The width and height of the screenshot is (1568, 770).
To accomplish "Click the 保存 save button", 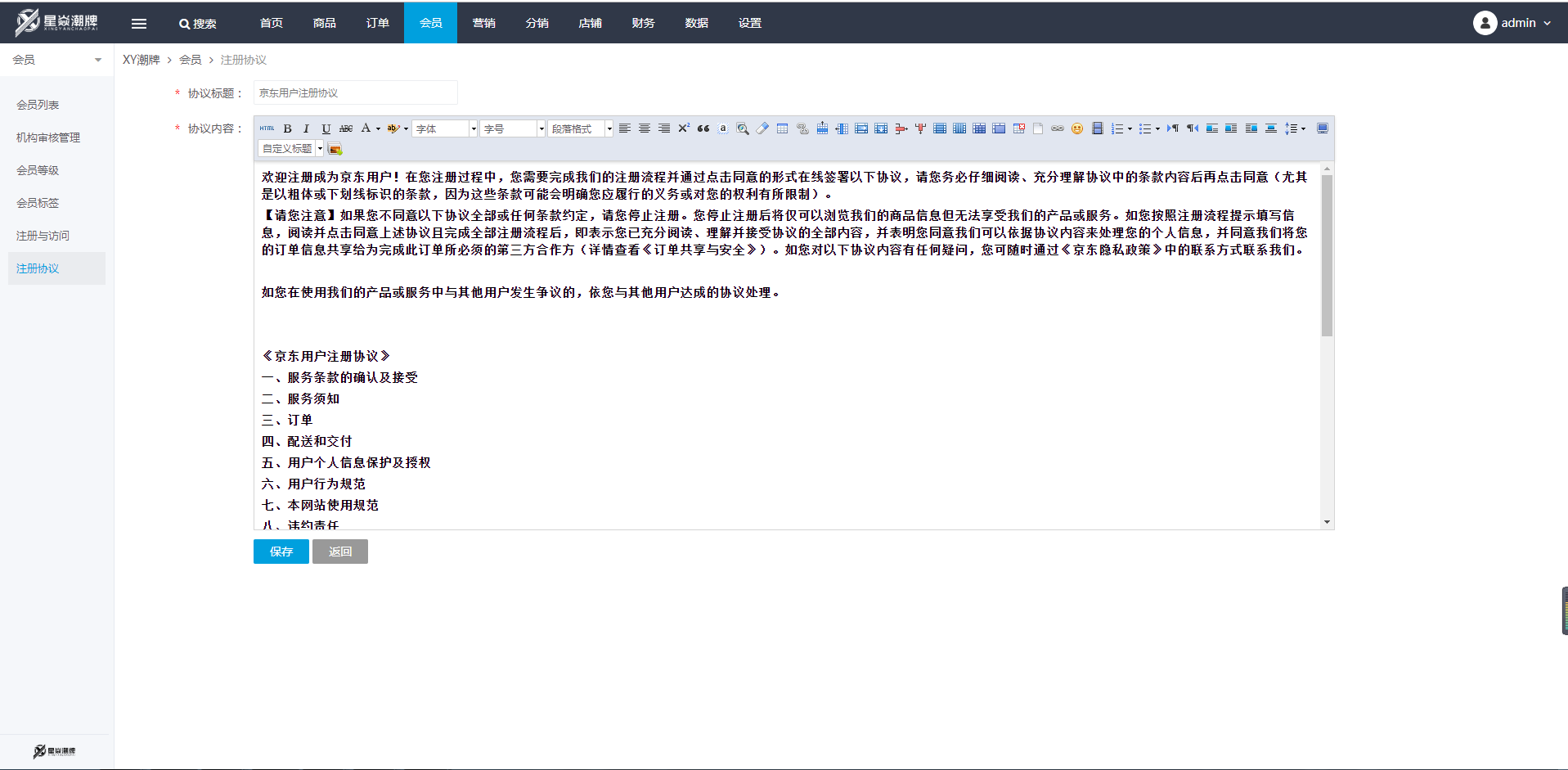I will click(x=281, y=552).
